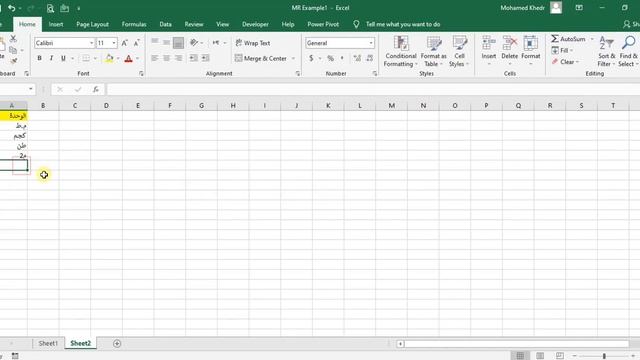Toggle Underline formatting
640x360 pixels.
pyautogui.click(x=63, y=58)
